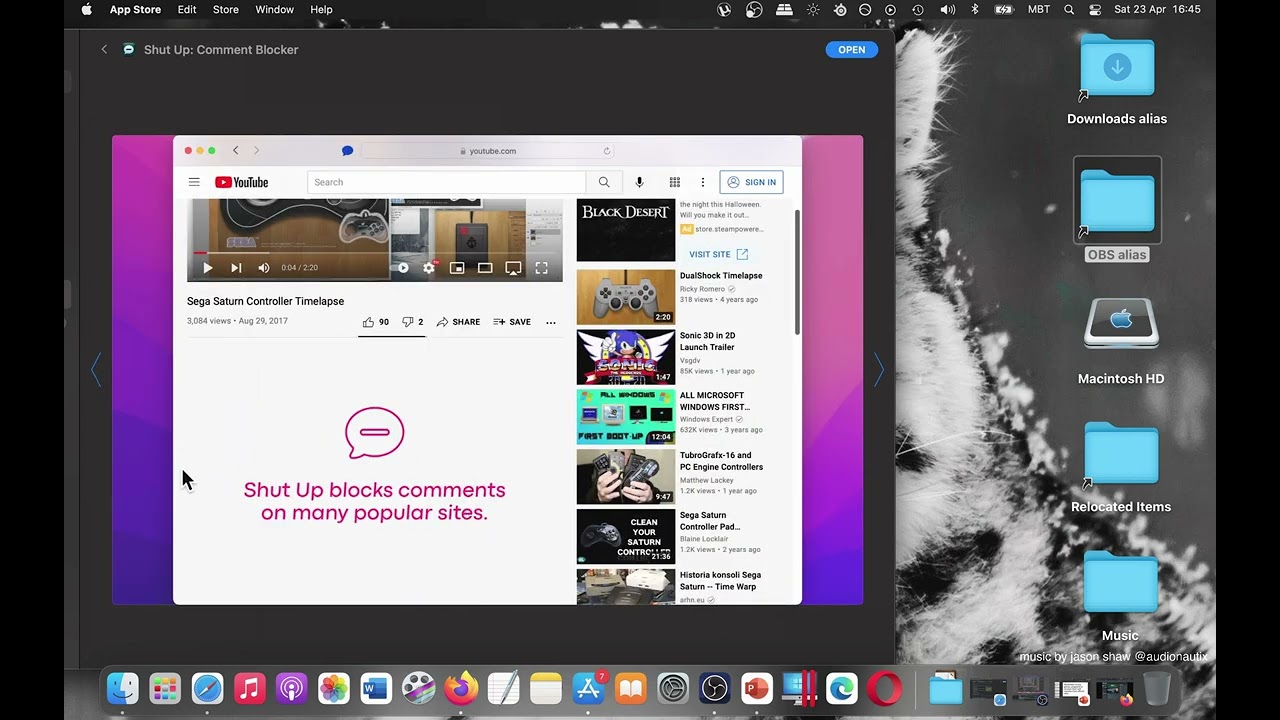Click the DualShock Timelapse video thumbnail
This screenshot has height=720, width=1280.
[626, 297]
